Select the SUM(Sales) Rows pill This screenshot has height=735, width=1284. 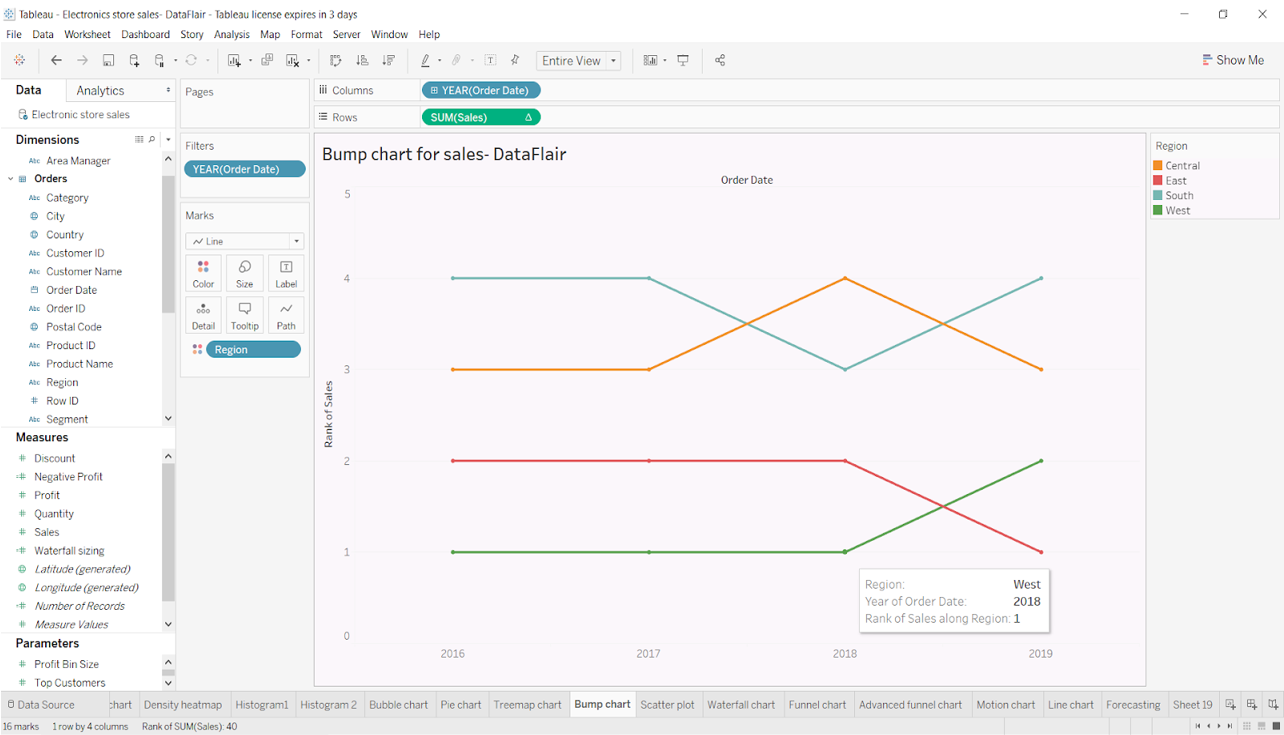pyautogui.click(x=481, y=117)
